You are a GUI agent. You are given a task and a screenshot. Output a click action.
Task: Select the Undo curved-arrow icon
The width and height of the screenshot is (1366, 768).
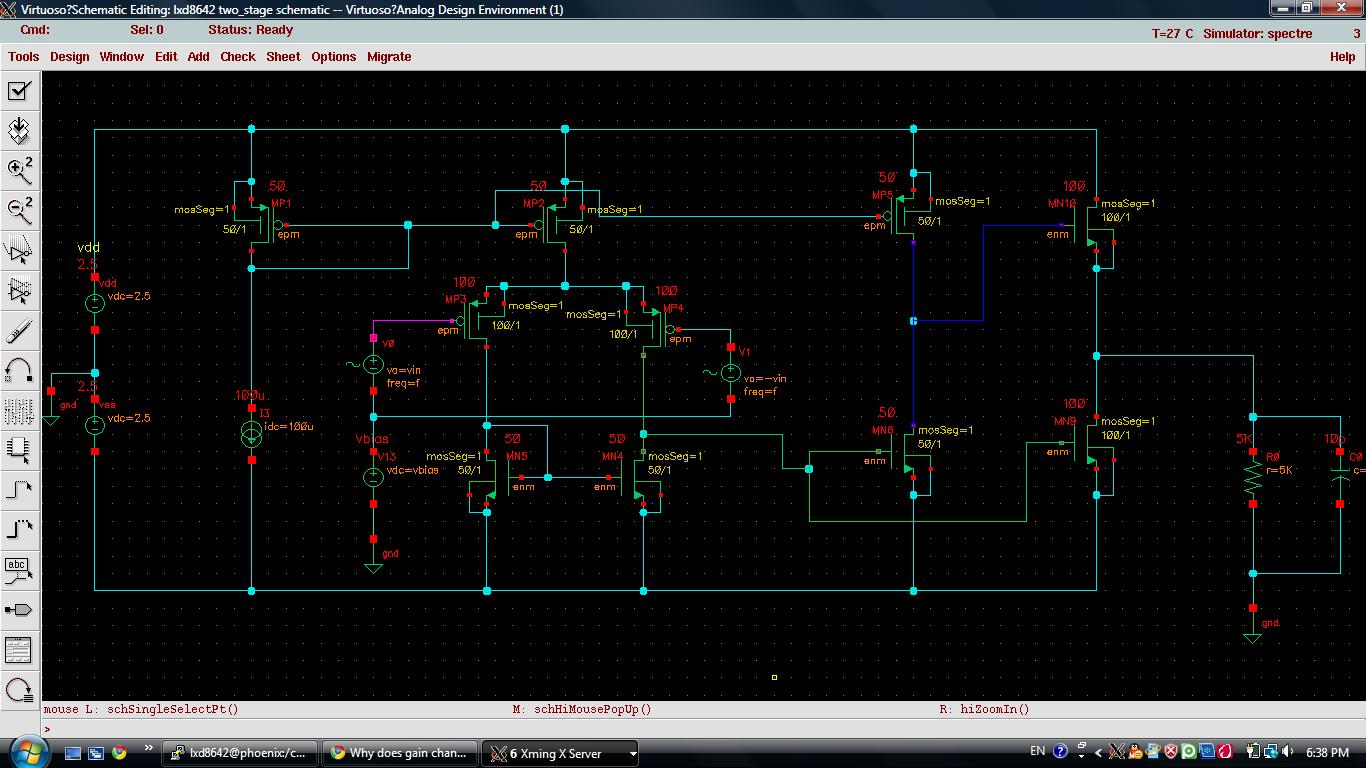point(19,370)
